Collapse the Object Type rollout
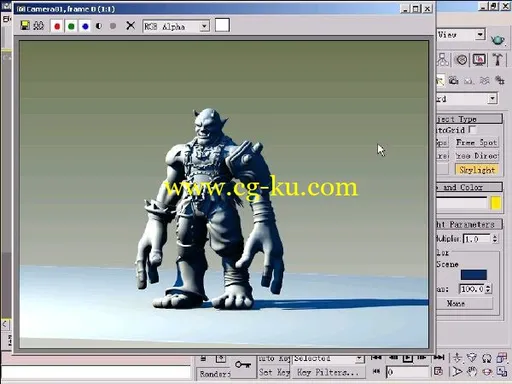The image size is (512, 384). [469, 119]
